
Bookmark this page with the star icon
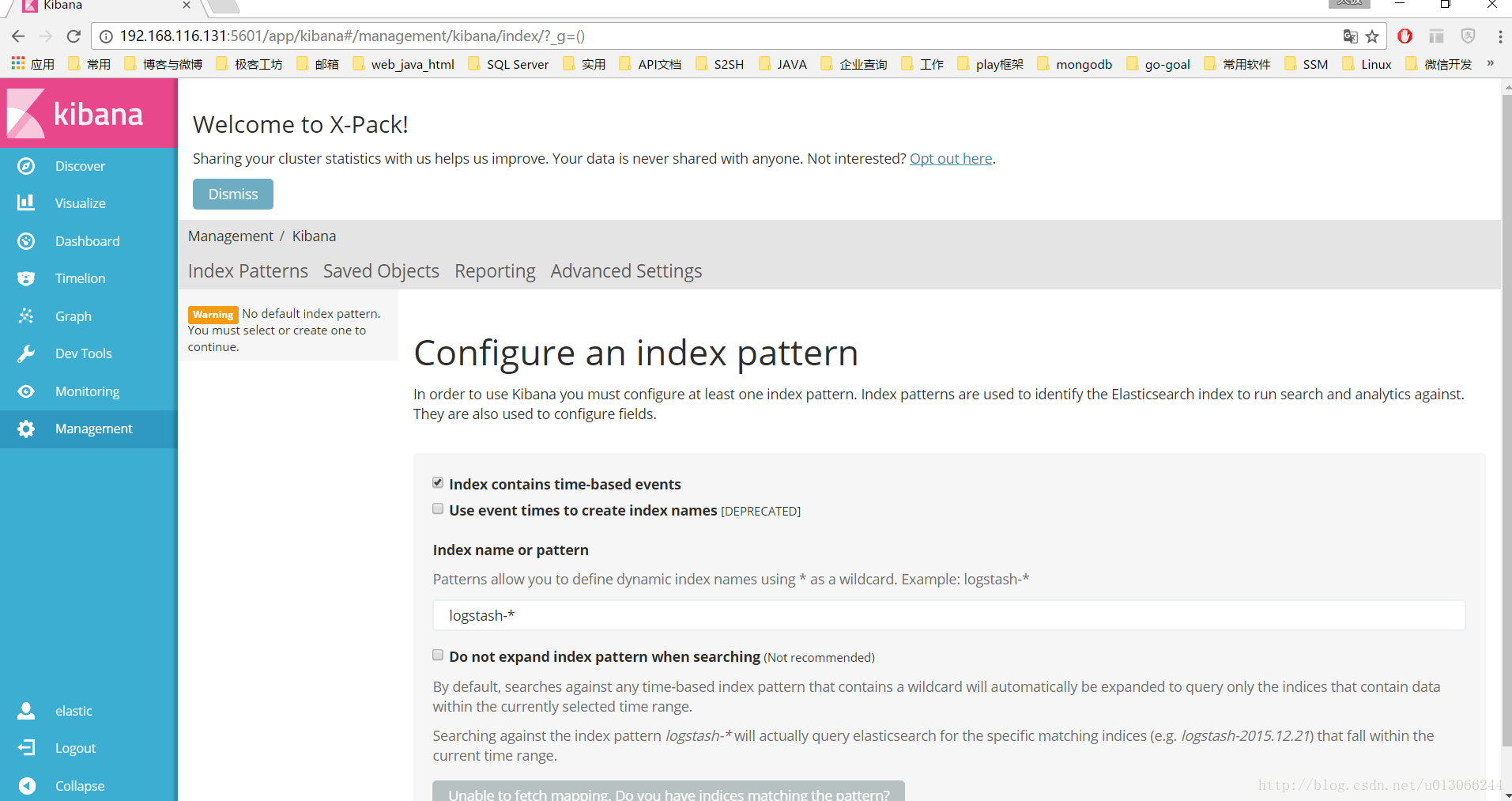tap(1372, 36)
